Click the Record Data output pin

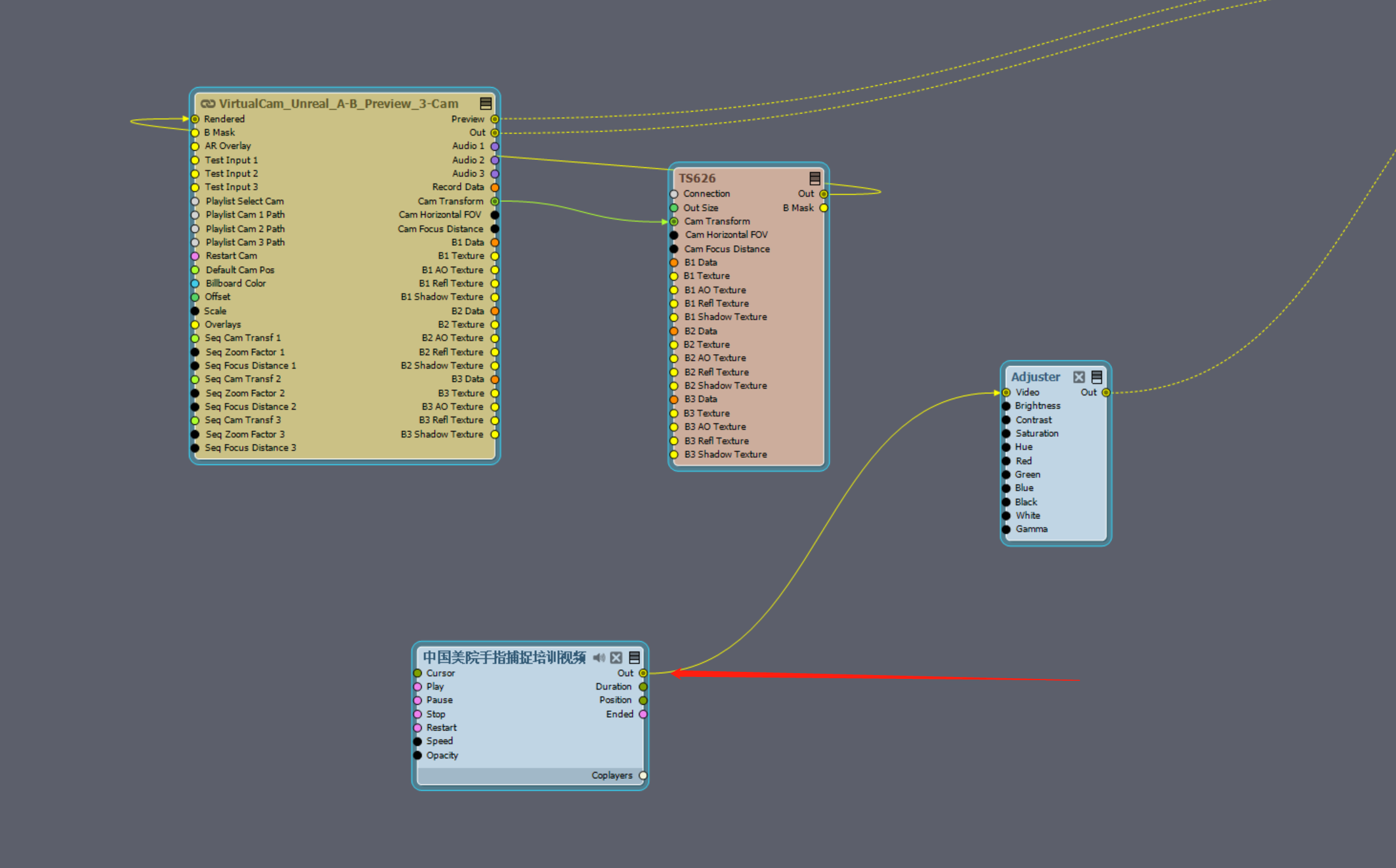click(495, 187)
